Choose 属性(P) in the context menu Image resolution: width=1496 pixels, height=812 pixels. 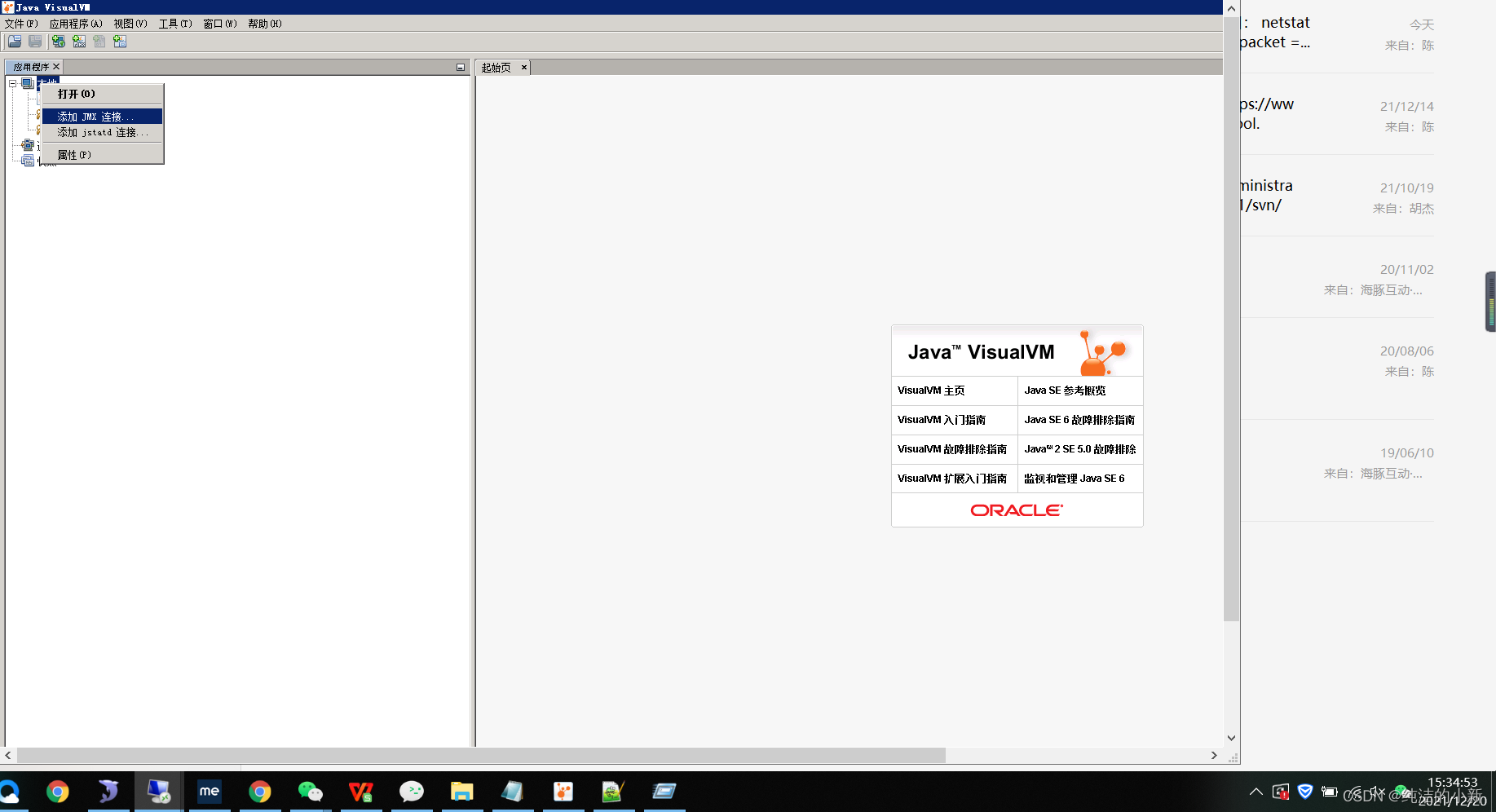[103, 155]
